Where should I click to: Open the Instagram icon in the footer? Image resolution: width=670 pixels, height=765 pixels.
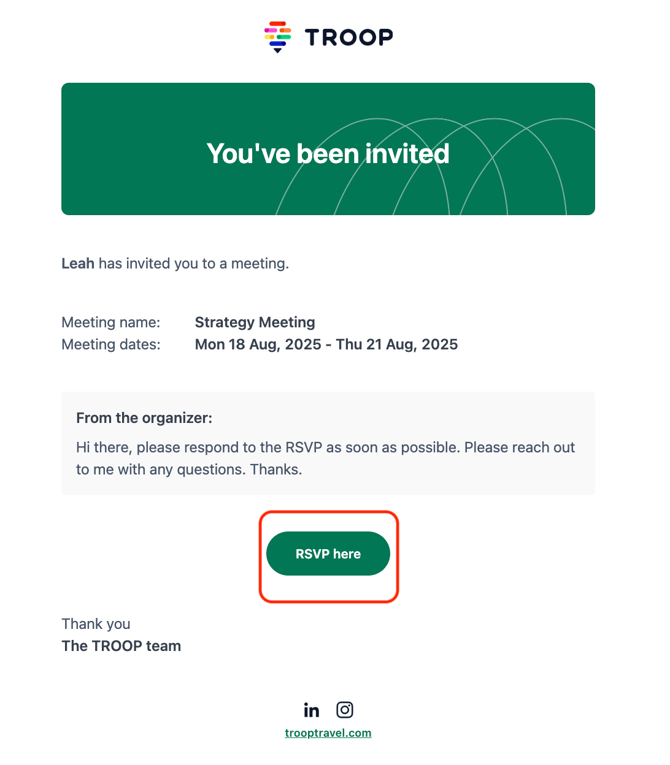coord(345,710)
